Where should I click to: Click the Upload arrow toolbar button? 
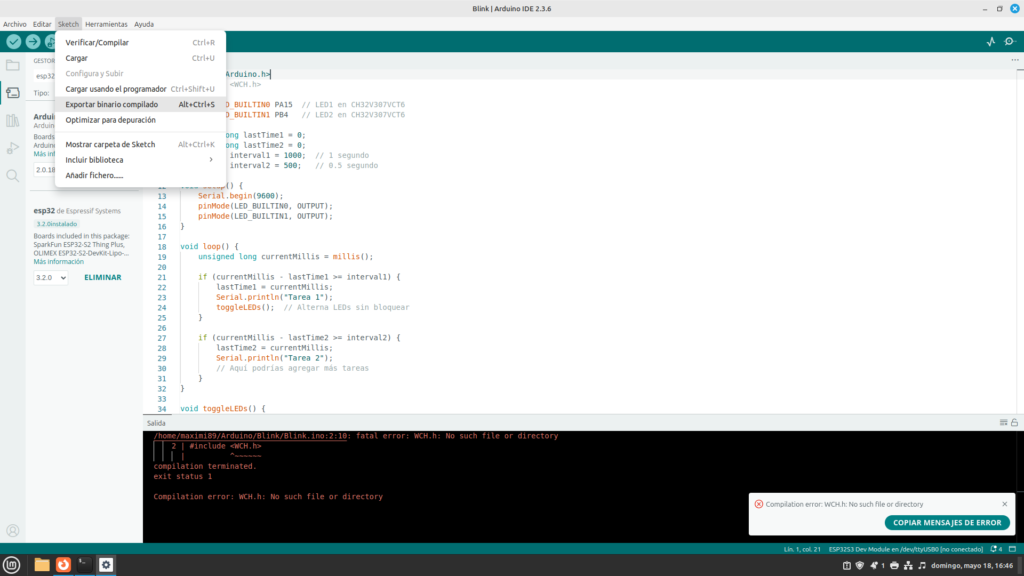pyautogui.click(x=33, y=42)
